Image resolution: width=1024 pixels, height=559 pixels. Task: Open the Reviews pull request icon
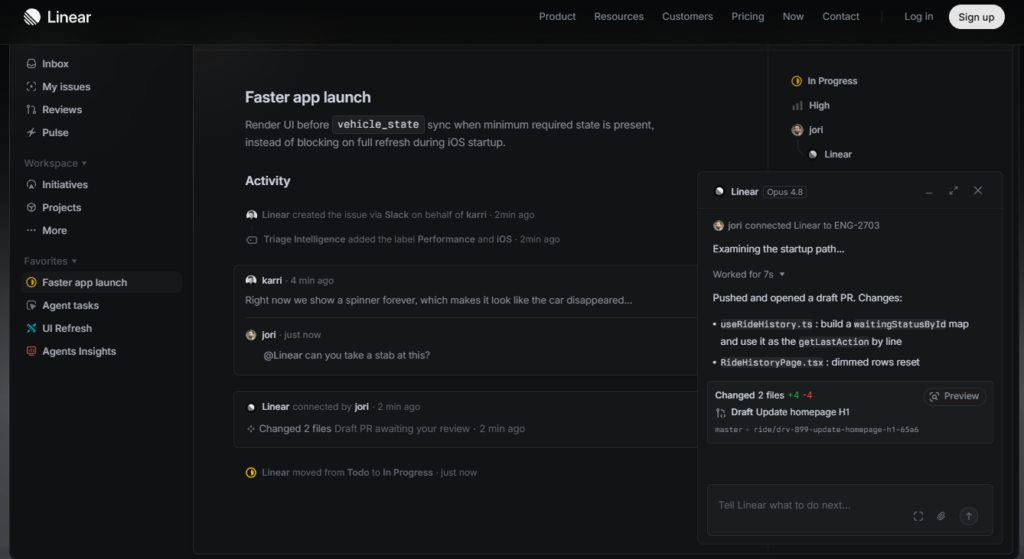(31, 110)
